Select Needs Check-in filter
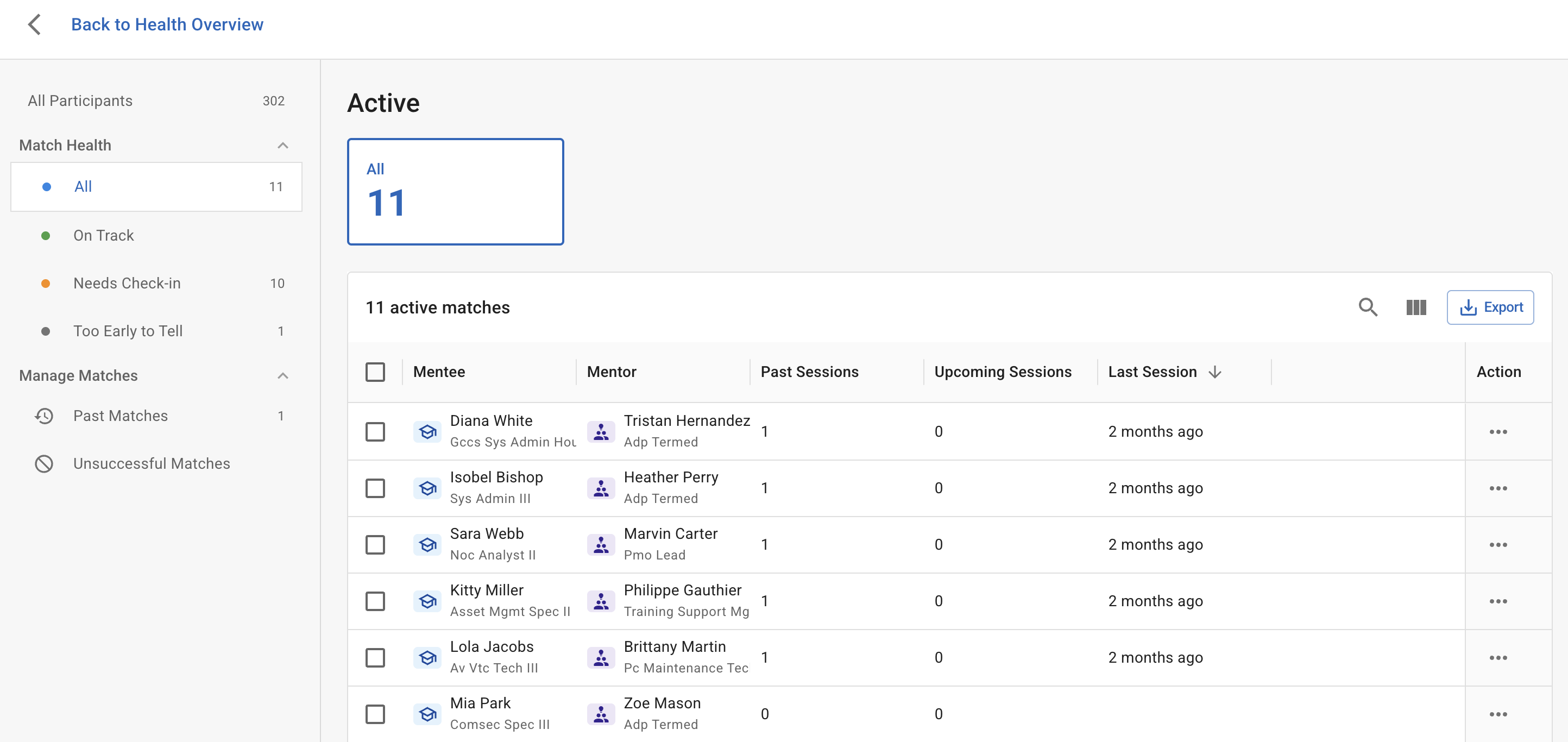 pos(127,283)
